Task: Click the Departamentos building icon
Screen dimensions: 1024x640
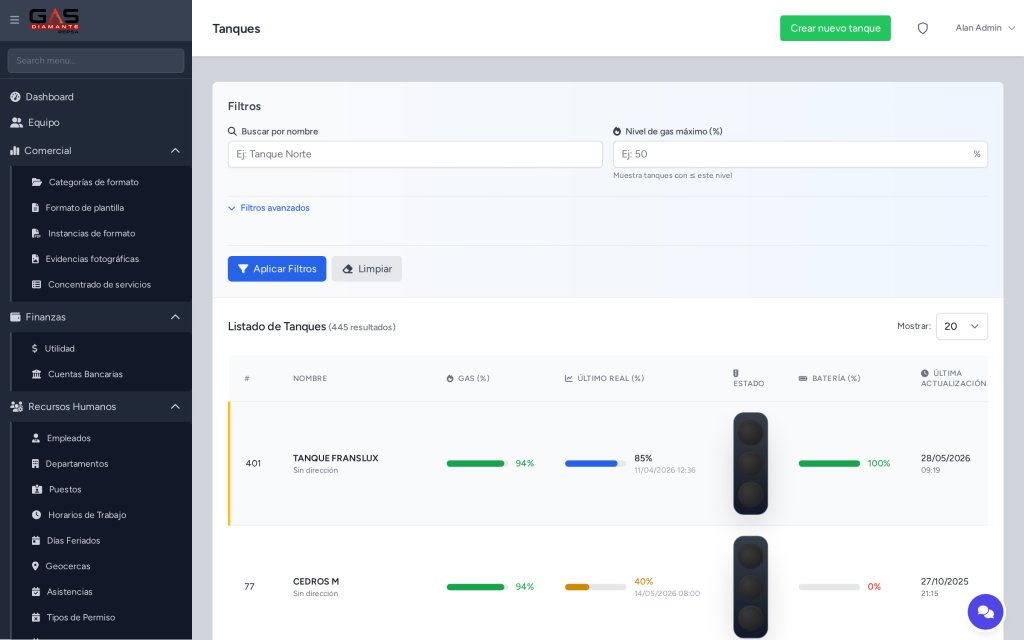Action: 35,464
